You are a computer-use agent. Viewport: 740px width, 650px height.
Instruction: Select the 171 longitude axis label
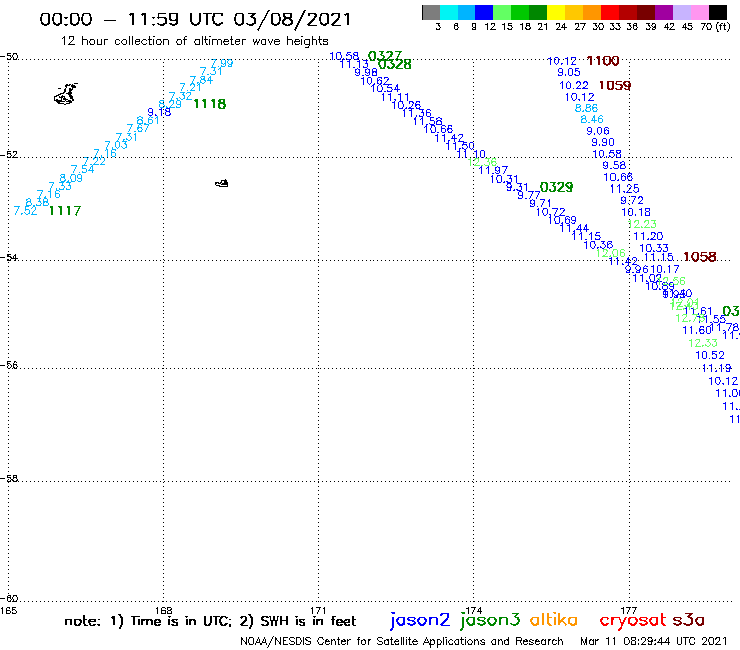319,610
